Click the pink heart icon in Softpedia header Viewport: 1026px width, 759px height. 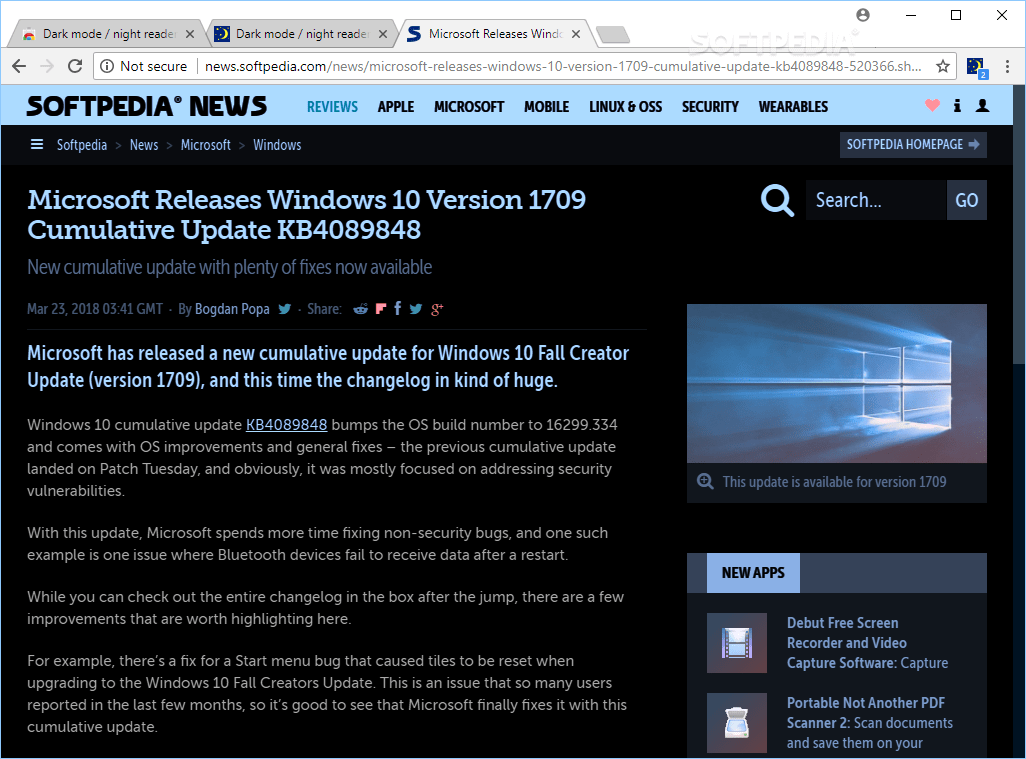[932, 105]
